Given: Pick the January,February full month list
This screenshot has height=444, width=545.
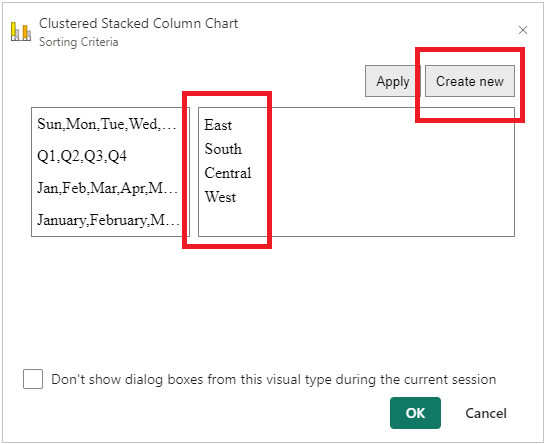Looking at the screenshot, I should 108,220.
